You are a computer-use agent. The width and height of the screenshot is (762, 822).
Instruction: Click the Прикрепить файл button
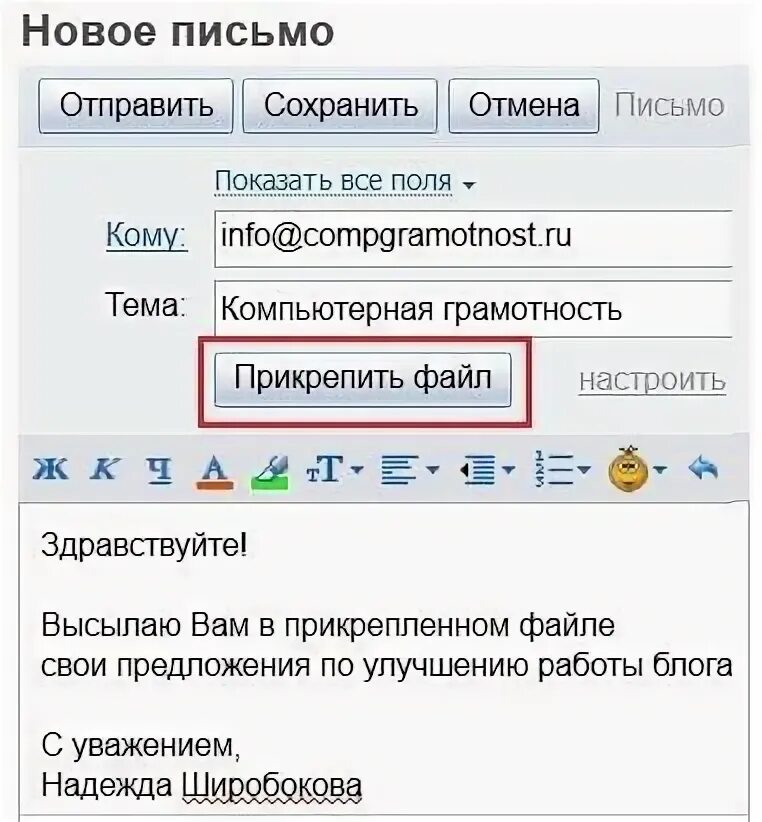coord(363,379)
